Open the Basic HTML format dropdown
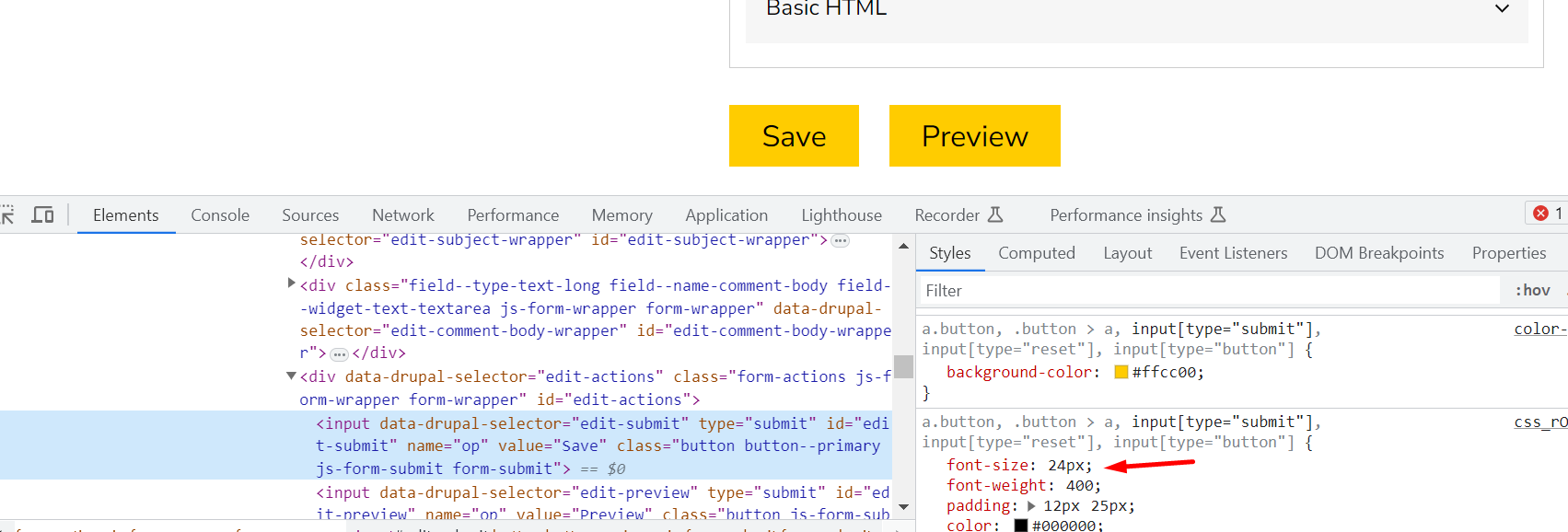Screen dimensions: 1568x532 (x=1502, y=9)
